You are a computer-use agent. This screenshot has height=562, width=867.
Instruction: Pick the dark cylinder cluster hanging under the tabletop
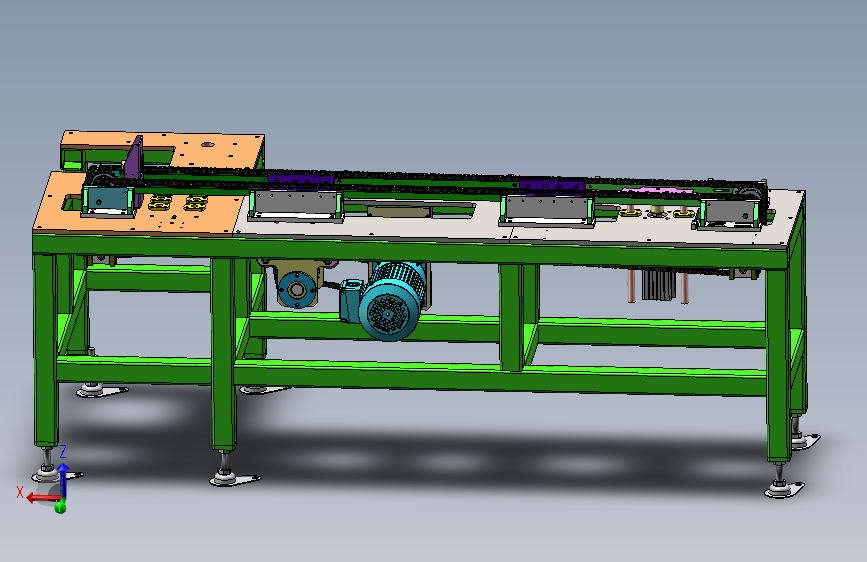click(658, 285)
